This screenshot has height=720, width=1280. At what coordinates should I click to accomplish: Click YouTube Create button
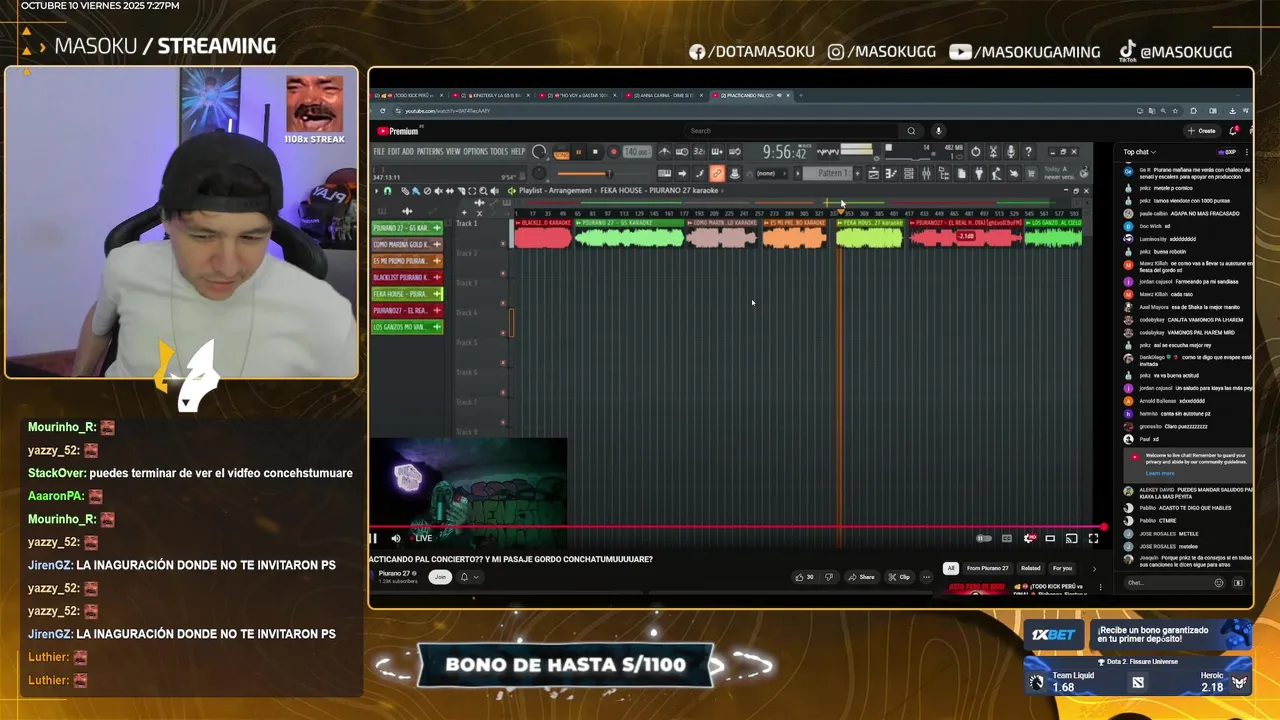point(1202,131)
